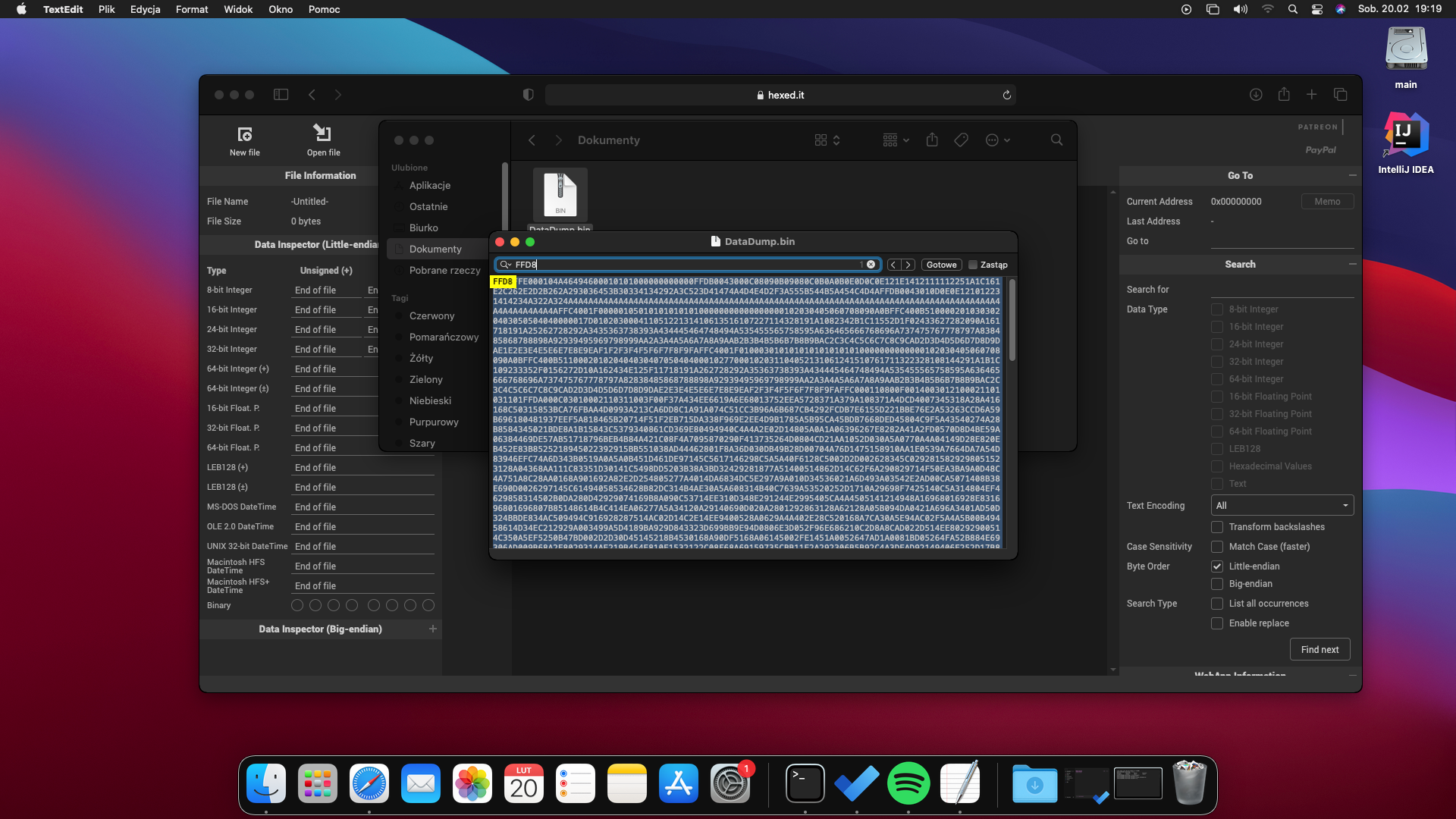Enable the Big-endian checkbox
The height and width of the screenshot is (819, 1456).
point(1217,584)
